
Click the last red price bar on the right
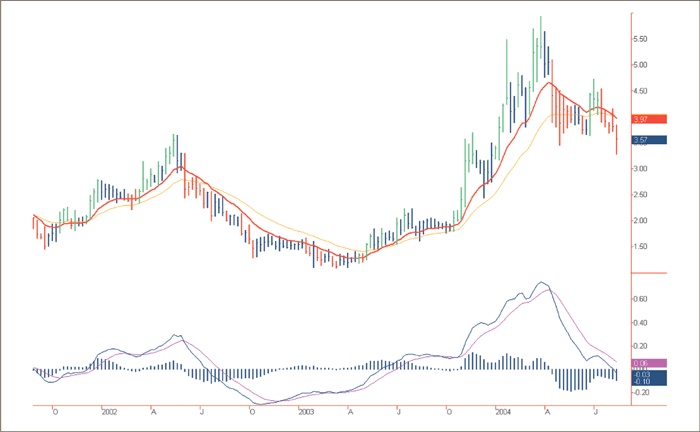coord(617,138)
